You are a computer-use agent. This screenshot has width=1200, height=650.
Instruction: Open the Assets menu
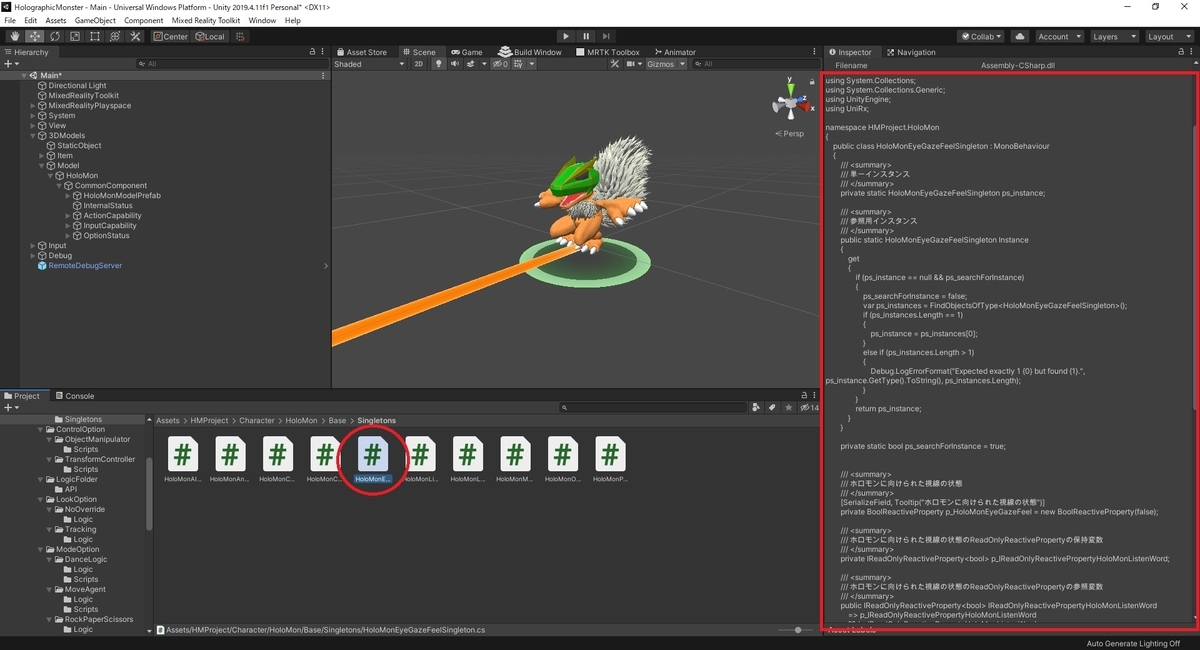pos(56,20)
